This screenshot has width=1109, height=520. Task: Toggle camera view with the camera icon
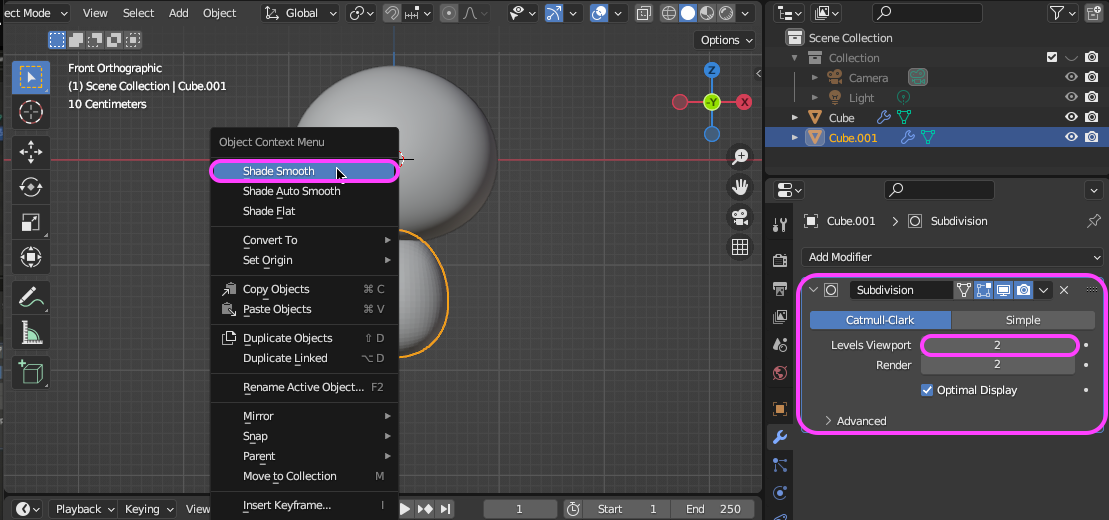pos(740,217)
